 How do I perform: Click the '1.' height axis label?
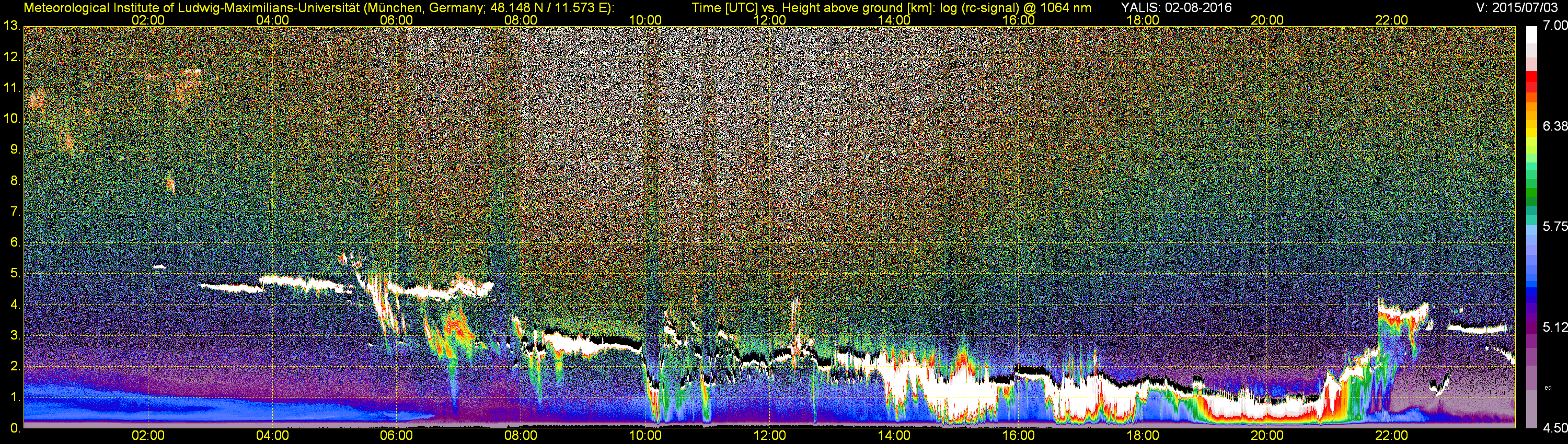pos(15,397)
